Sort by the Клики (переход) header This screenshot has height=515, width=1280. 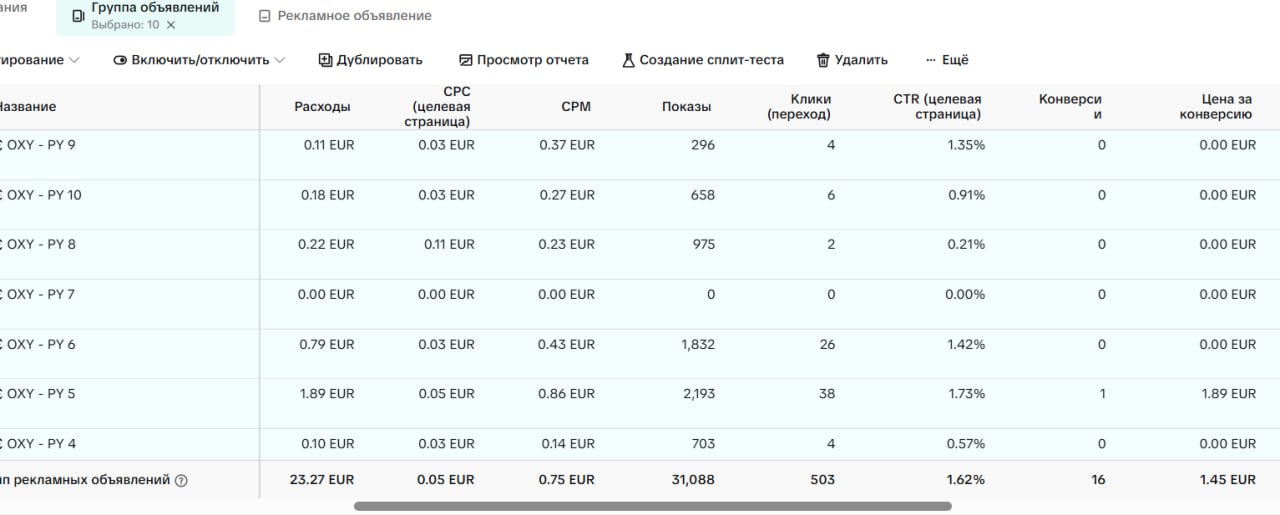pos(799,107)
